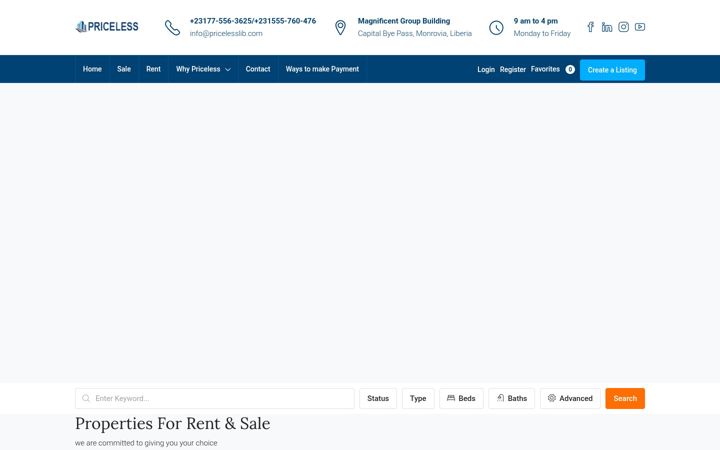The image size is (720, 450).
Task: Click the clock hours icon
Action: pyautogui.click(x=496, y=28)
